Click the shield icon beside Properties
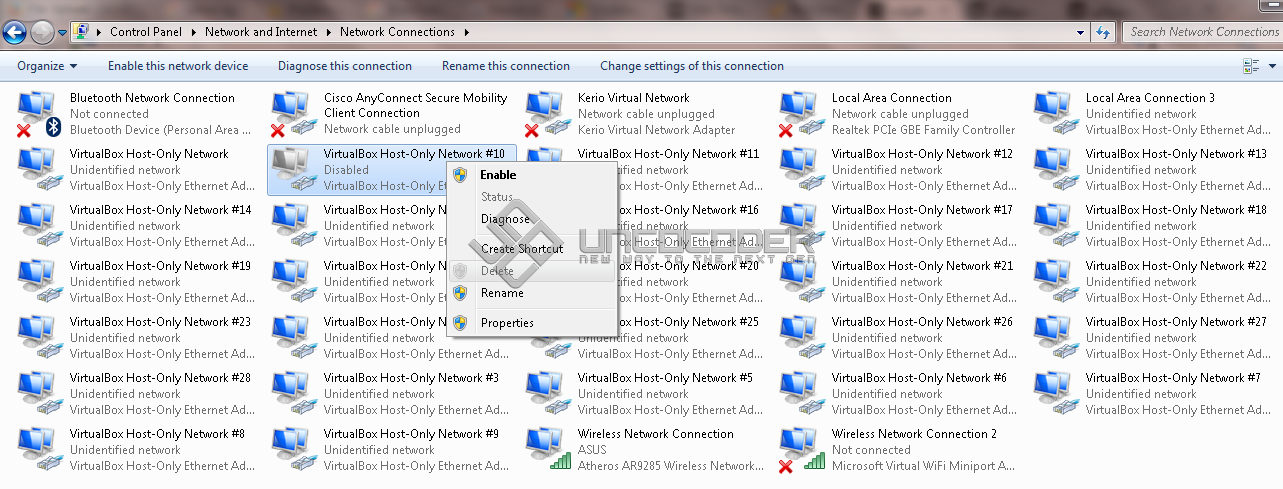This screenshot has width=1283, height=489. (x=460, y=323)
